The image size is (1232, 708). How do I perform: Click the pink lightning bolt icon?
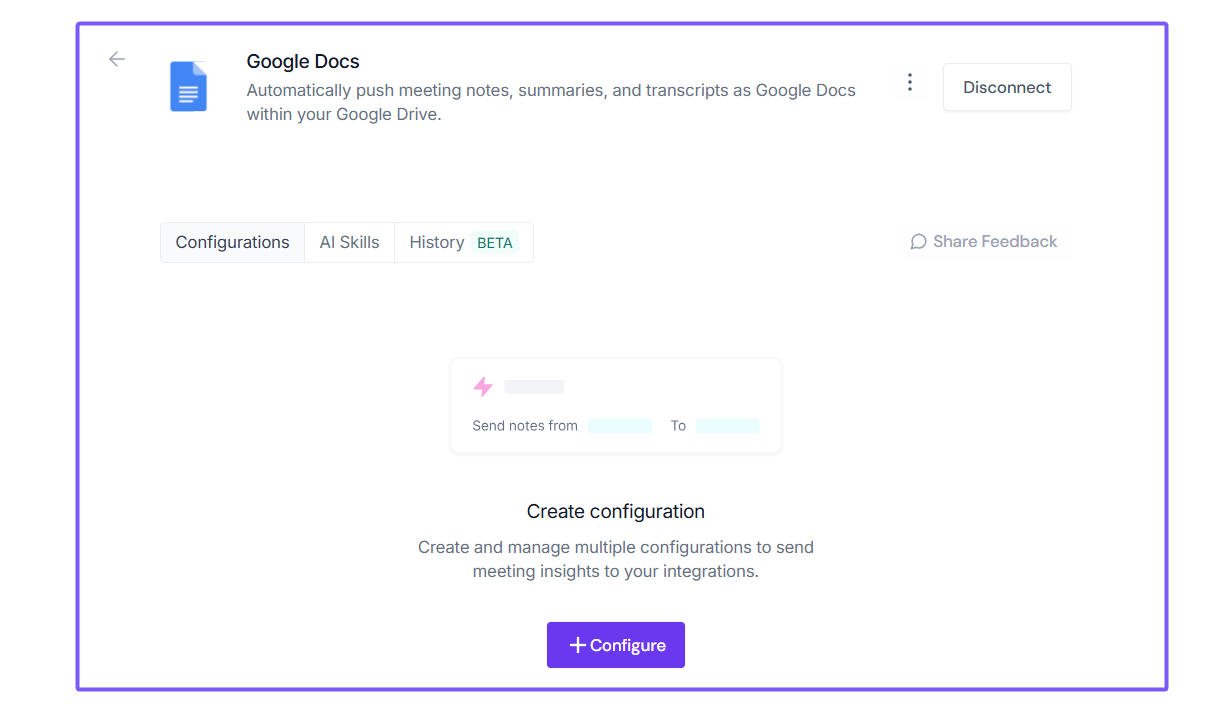[483, 387]
